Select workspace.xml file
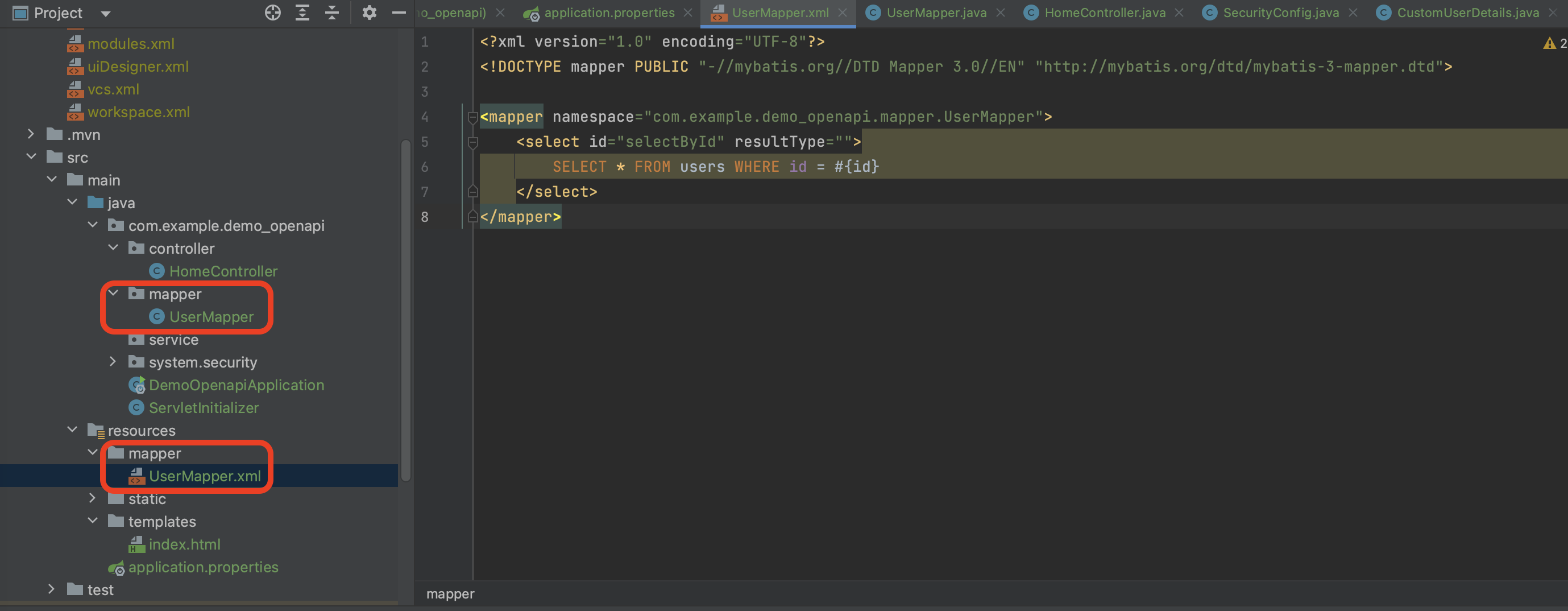 138,112
